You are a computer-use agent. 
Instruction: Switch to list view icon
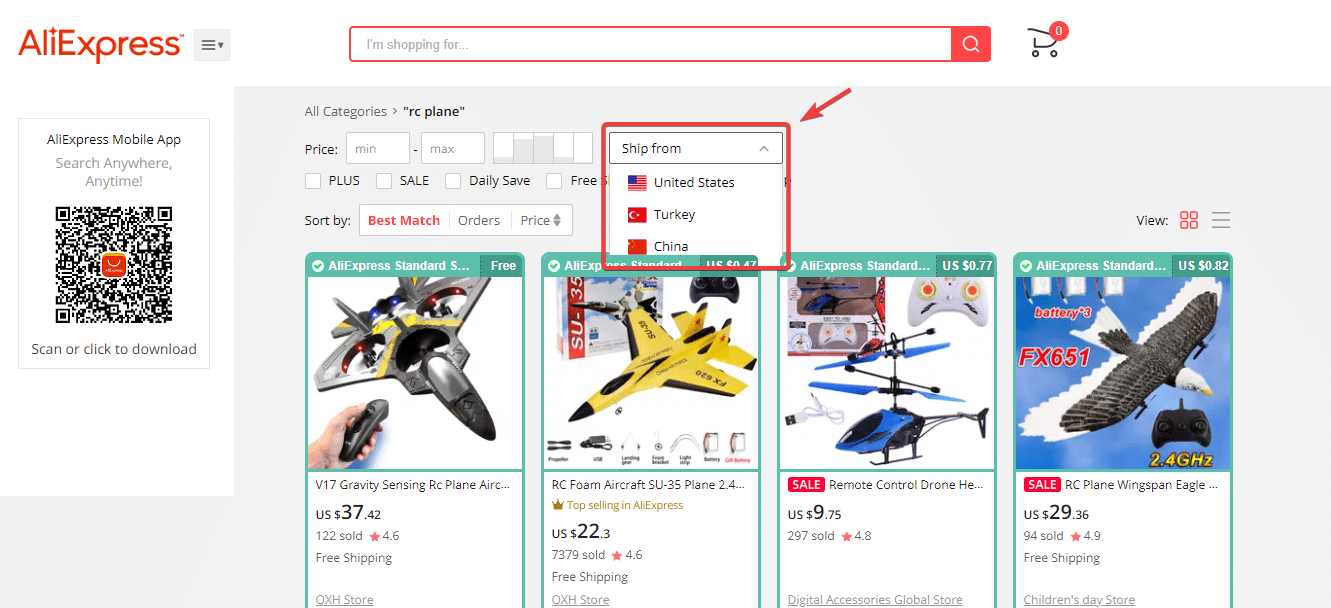(x=1220, y=220)
